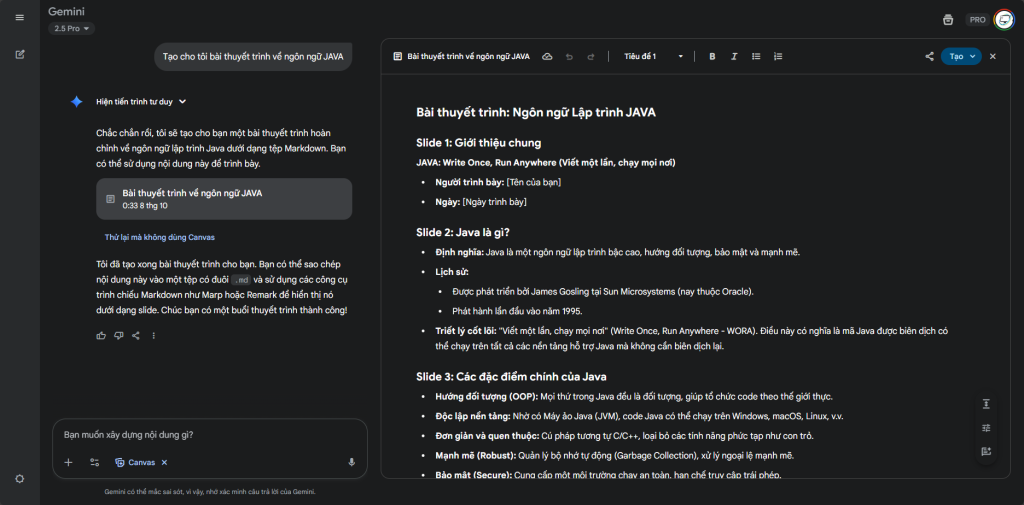Open settings gear in the left sidebar
Viewport: 1024px width, 505px height.
coord(20,479)
